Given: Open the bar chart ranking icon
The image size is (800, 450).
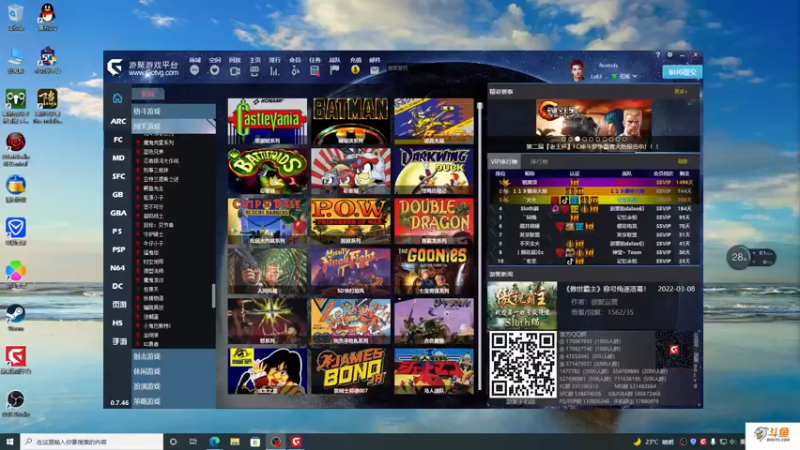Looking at the screenshot, I should 274,71.
